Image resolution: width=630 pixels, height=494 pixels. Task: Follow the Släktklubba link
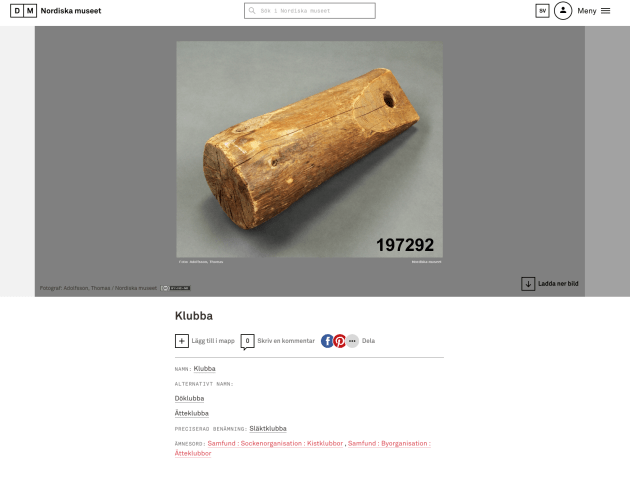click(x=268, y=428)
